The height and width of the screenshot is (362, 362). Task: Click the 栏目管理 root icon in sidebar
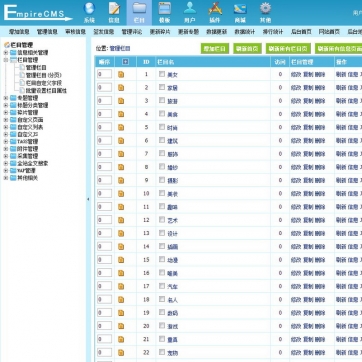tap(7, 45)
